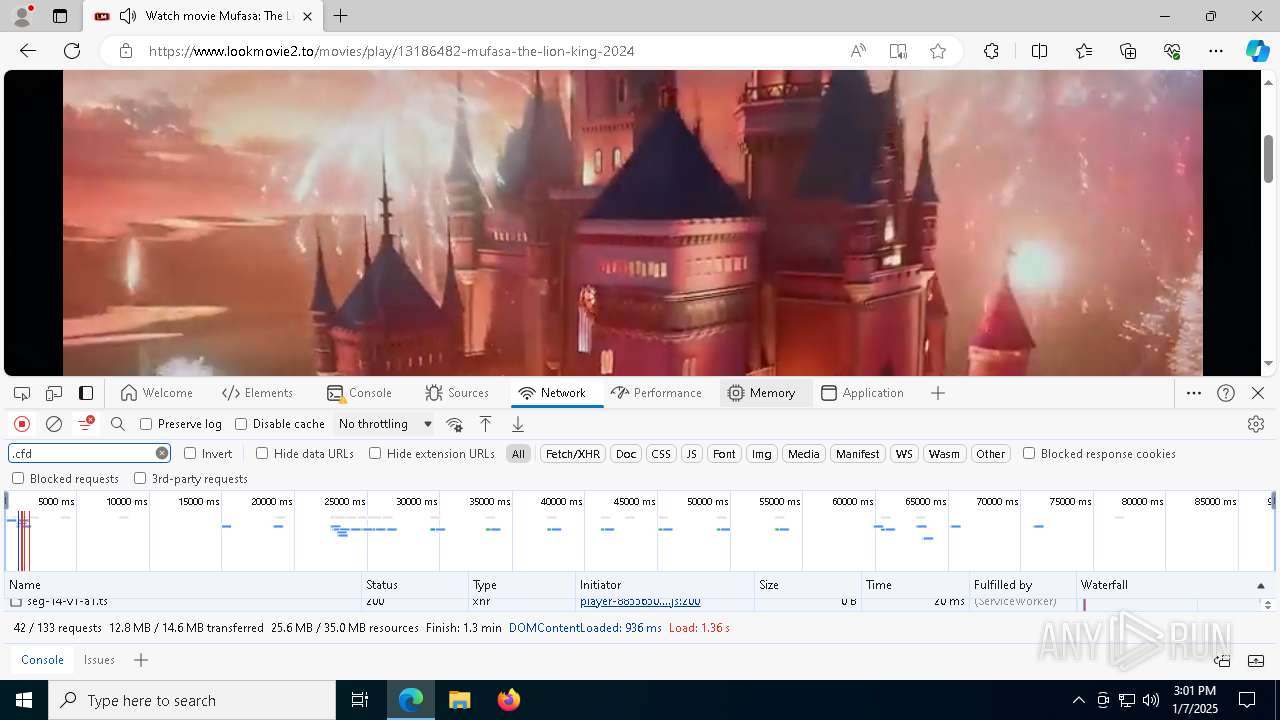Open DevTools more options ellipsis
This screenshot has height=720, width=1280.
[1194, 393]
